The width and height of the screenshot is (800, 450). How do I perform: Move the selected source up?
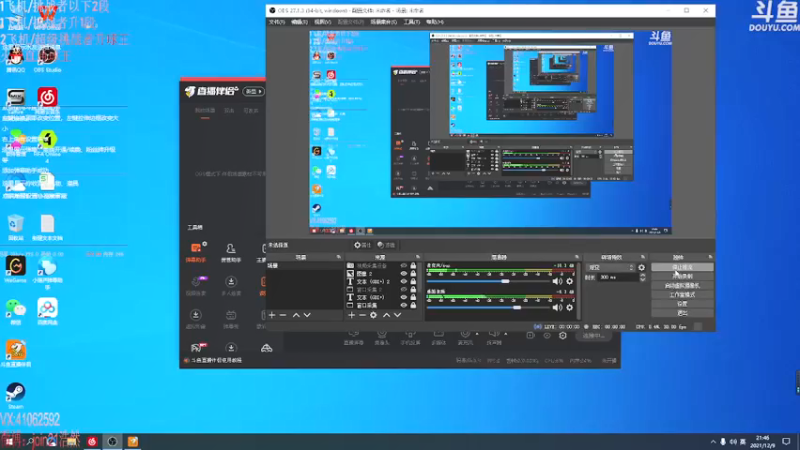click(386, 315)
